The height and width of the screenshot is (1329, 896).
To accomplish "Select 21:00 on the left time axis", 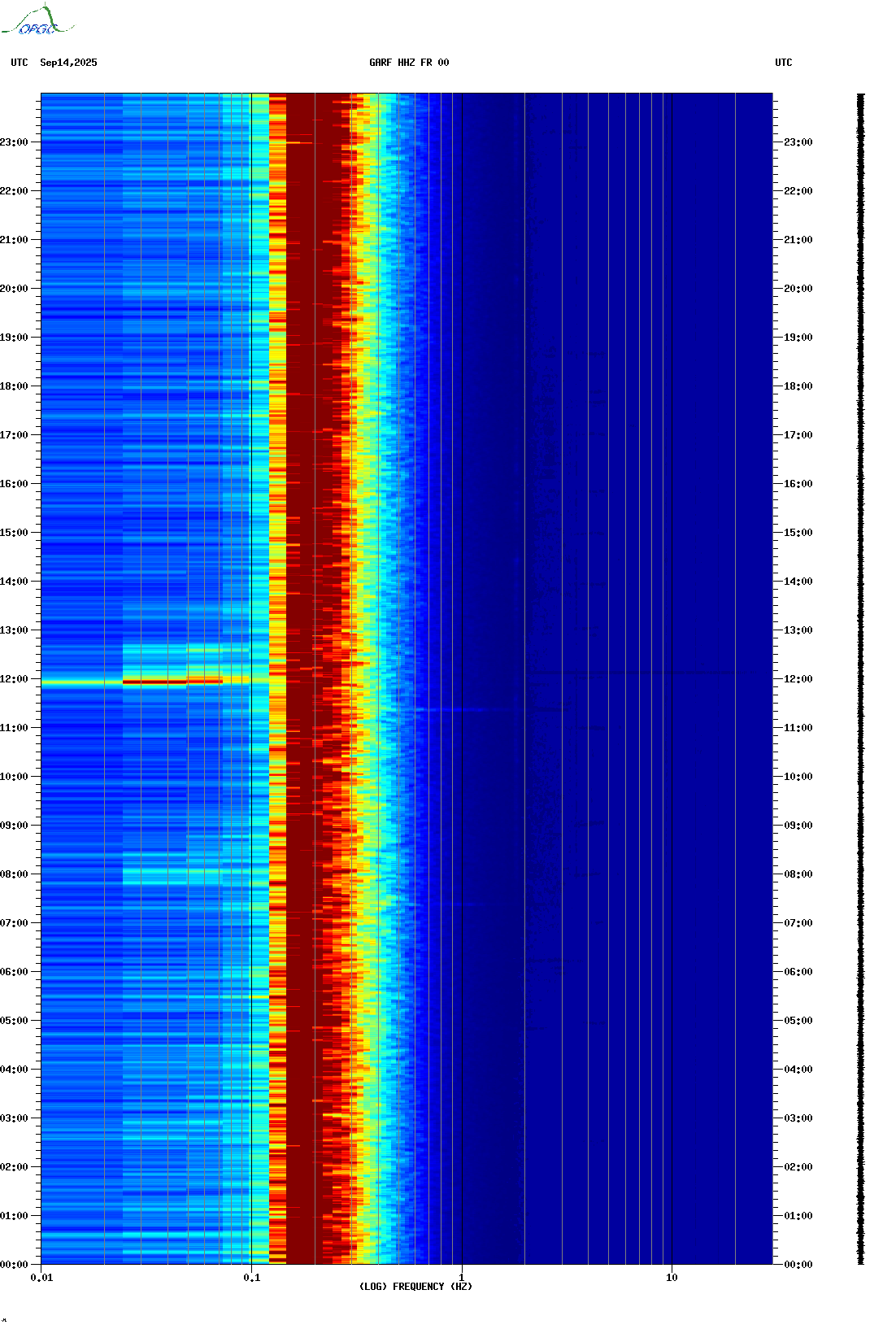I will point(14,240).
